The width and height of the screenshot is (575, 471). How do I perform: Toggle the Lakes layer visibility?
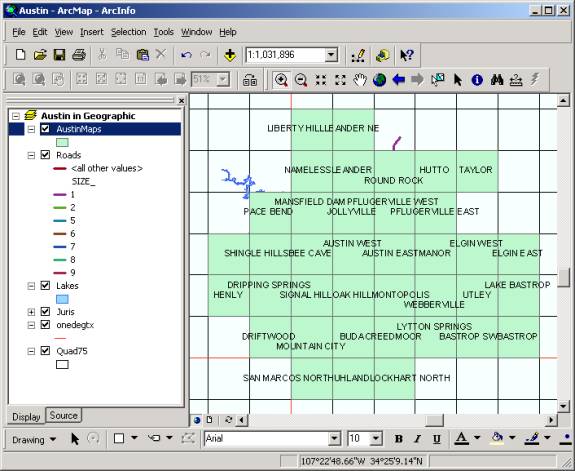pos(45,285)
